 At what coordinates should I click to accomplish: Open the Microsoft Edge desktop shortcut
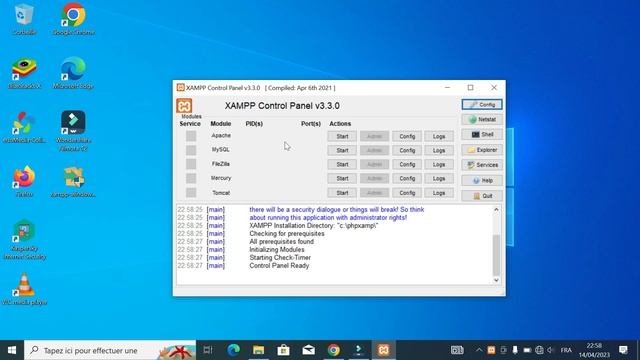pos(73,73)
